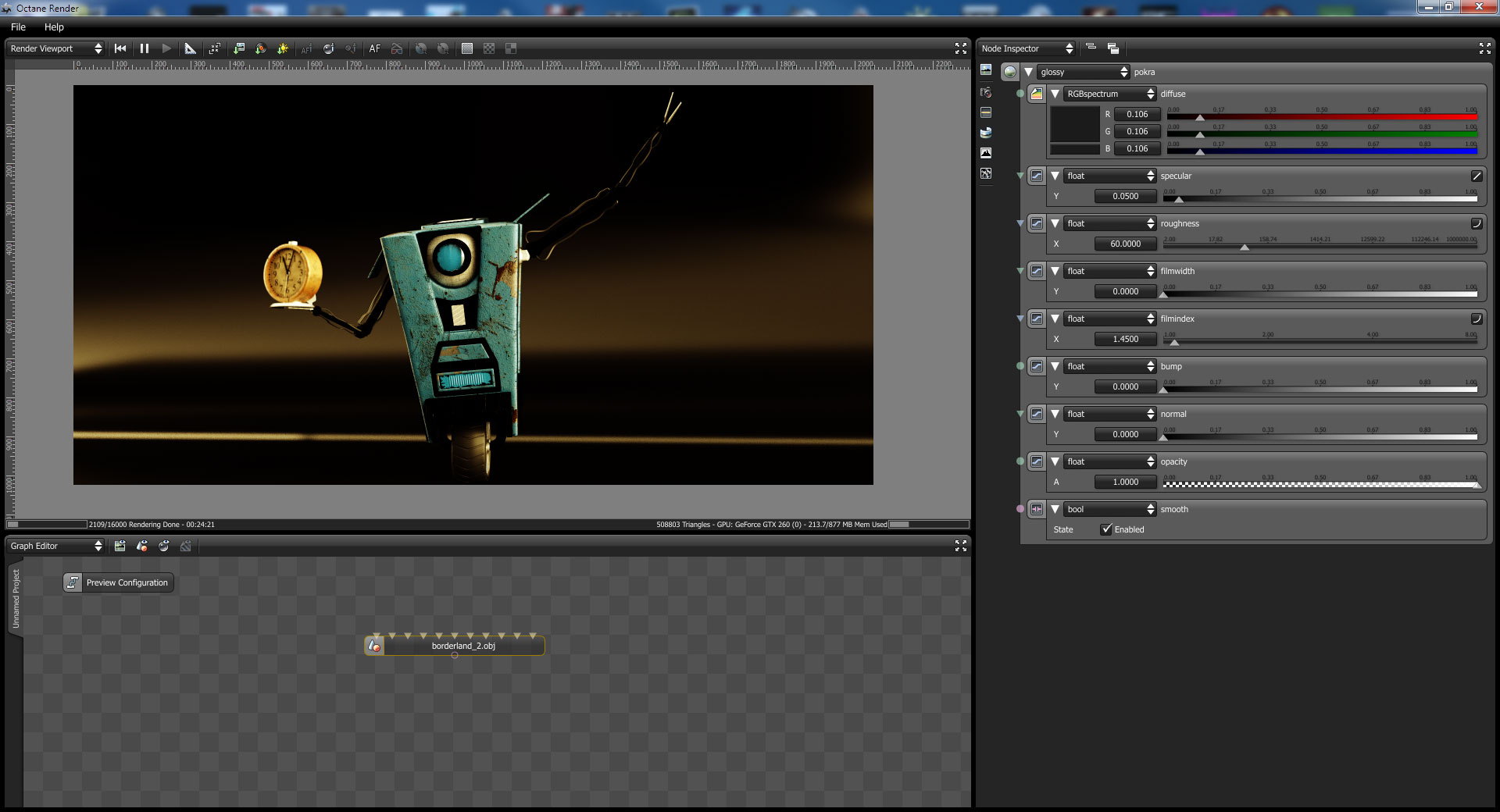1500x812 pixels.
Task: Collapse the roughness parameter section
Action: pos(1055,223)
